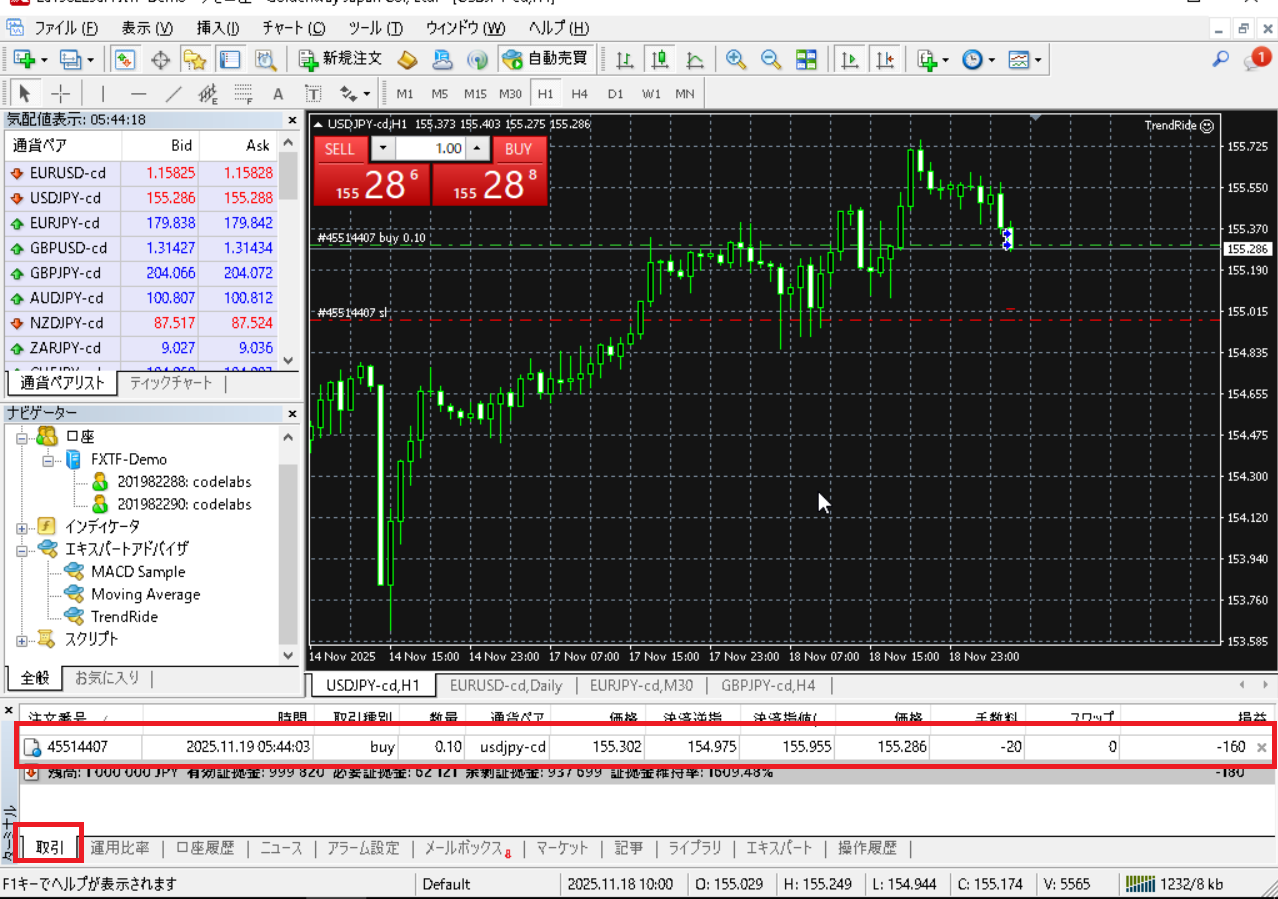Screen dimensions: 1278x899
Task: Click the tile windows icon
Action: tap(806, 60)
